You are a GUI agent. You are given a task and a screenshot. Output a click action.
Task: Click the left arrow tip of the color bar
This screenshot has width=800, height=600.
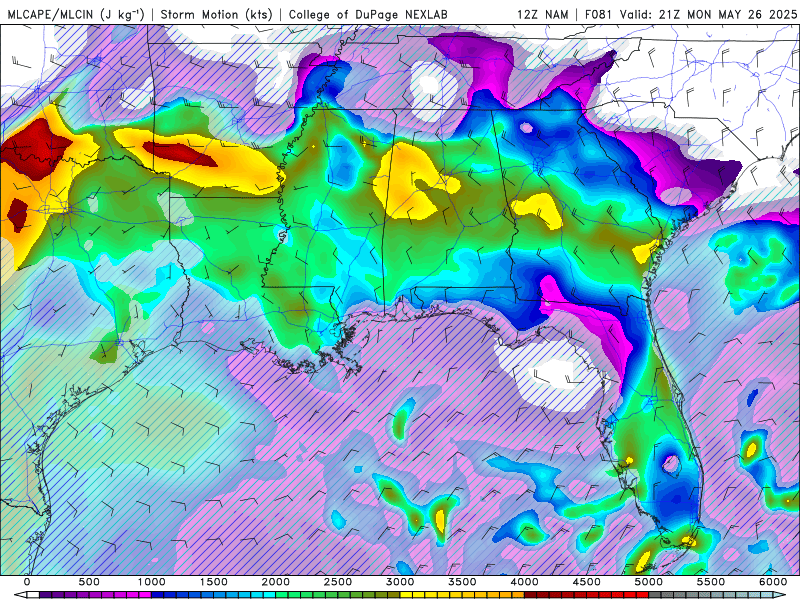[19, 595]
